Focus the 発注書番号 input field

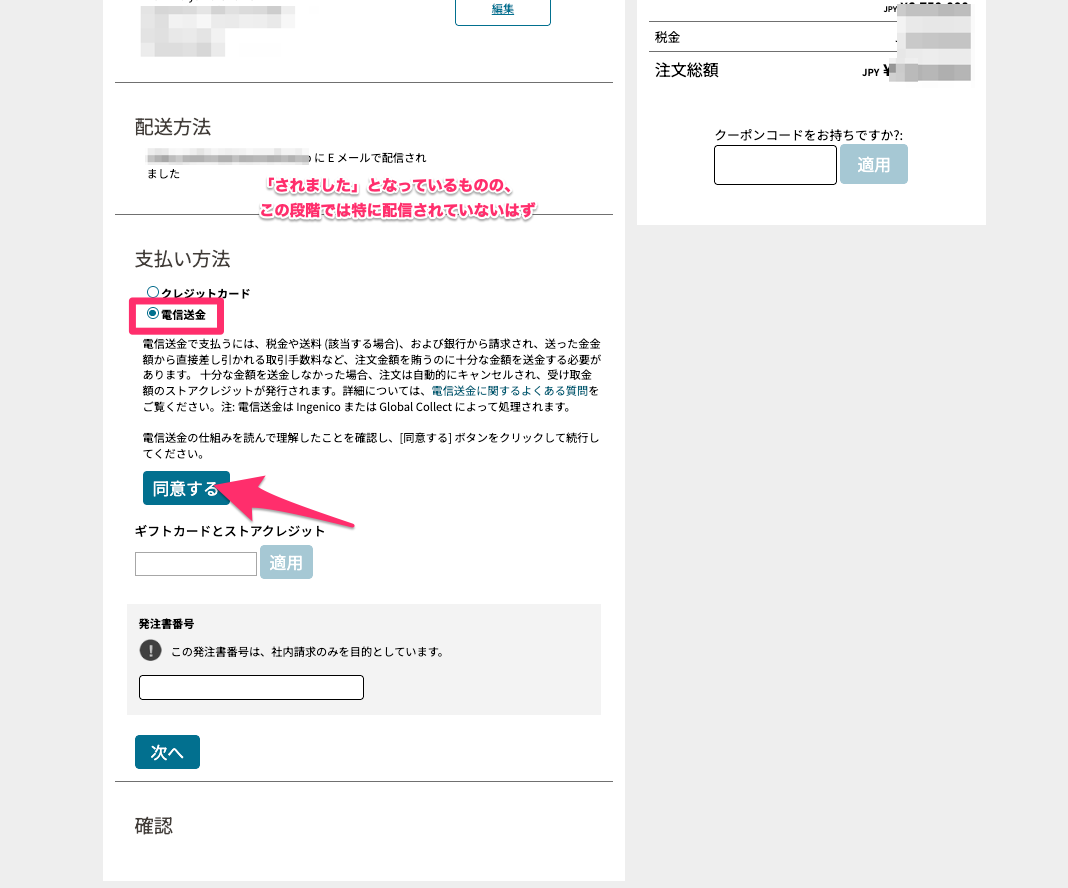[x=251, y=687]
